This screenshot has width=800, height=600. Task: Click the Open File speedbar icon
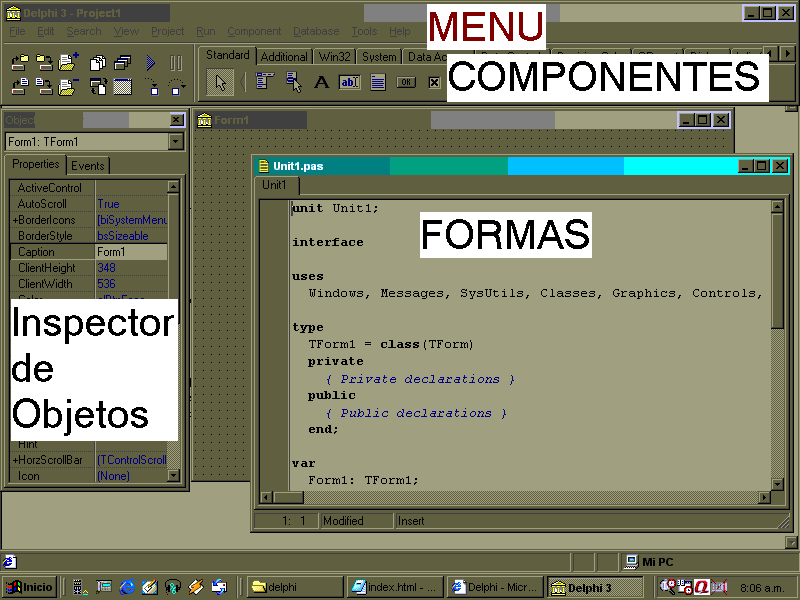[20, 86]
